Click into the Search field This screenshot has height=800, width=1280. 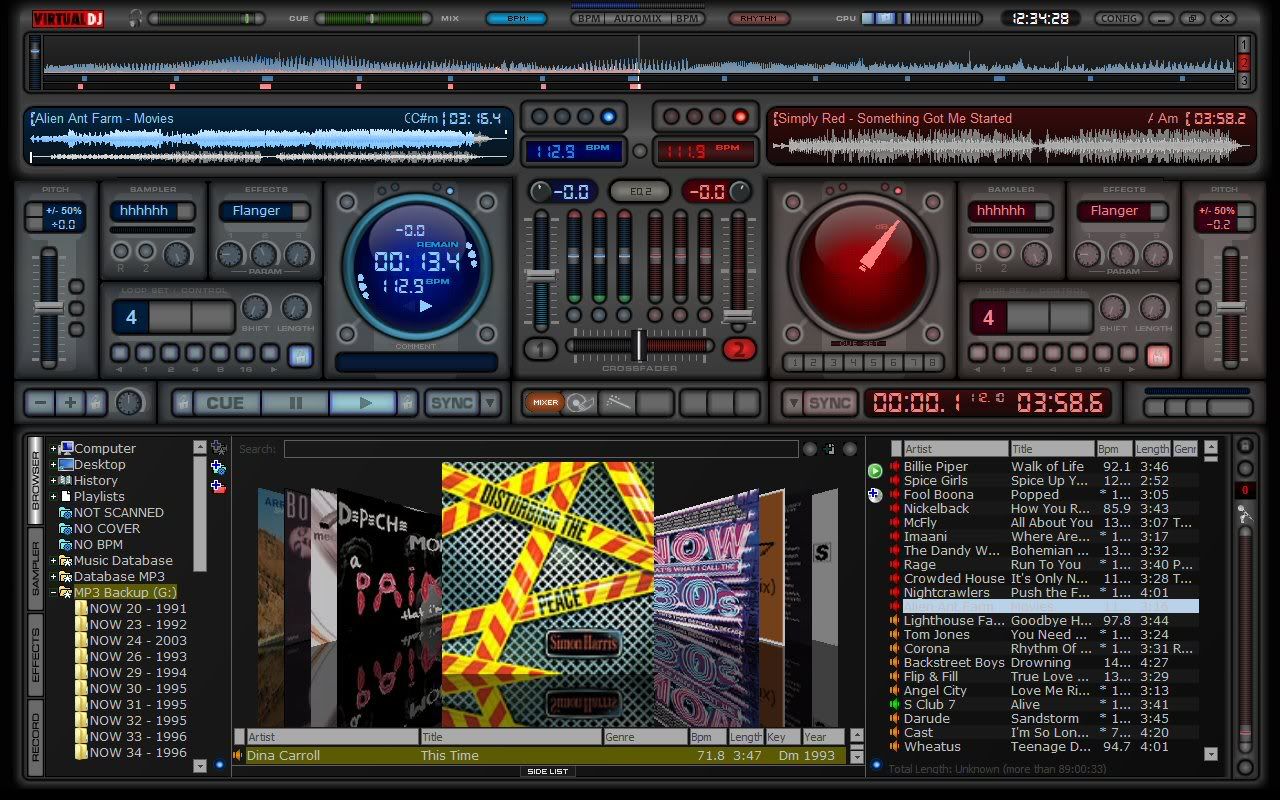541,449
